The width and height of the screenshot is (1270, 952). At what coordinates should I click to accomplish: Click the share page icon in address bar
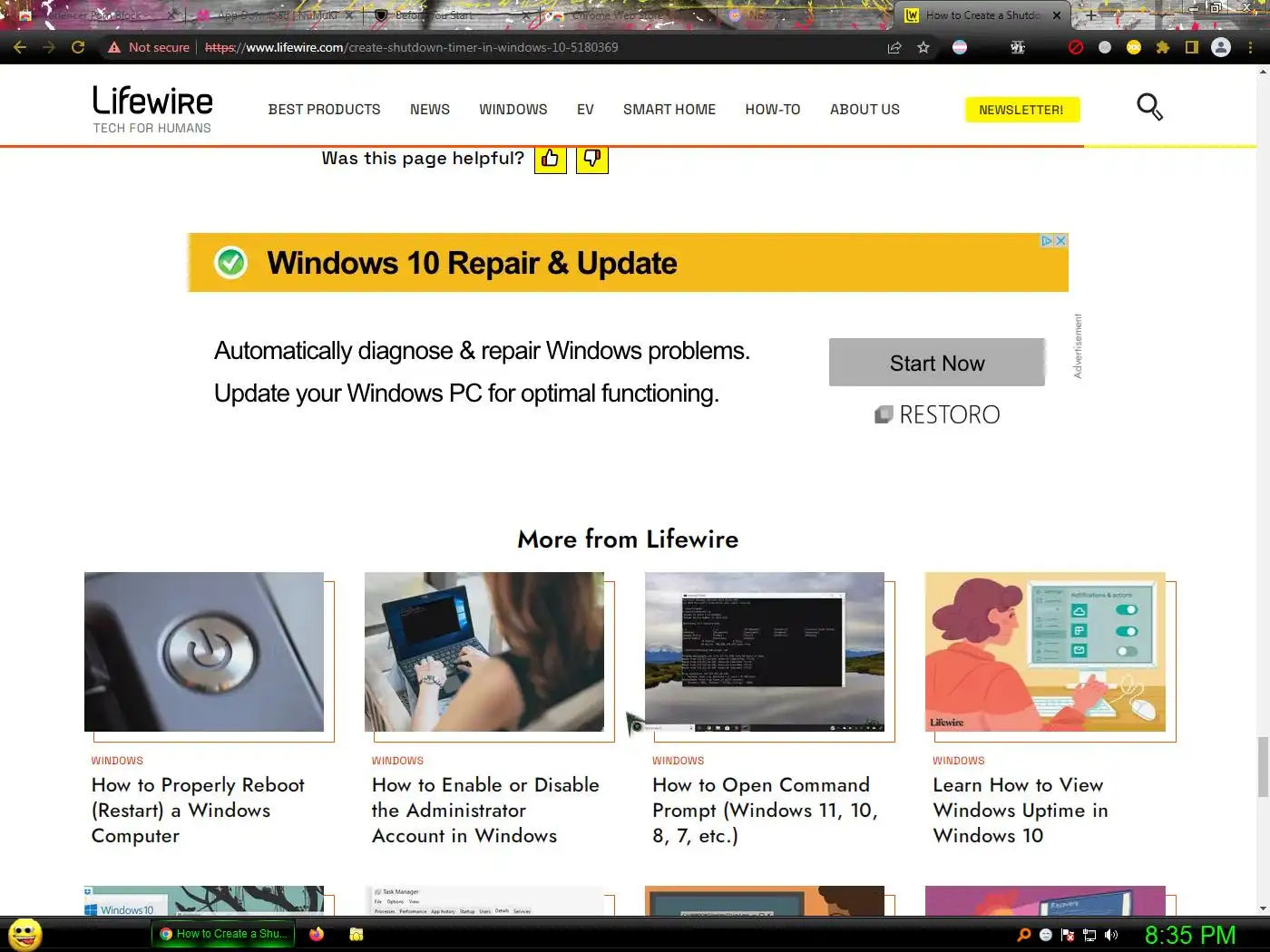[x=894, y=47]
